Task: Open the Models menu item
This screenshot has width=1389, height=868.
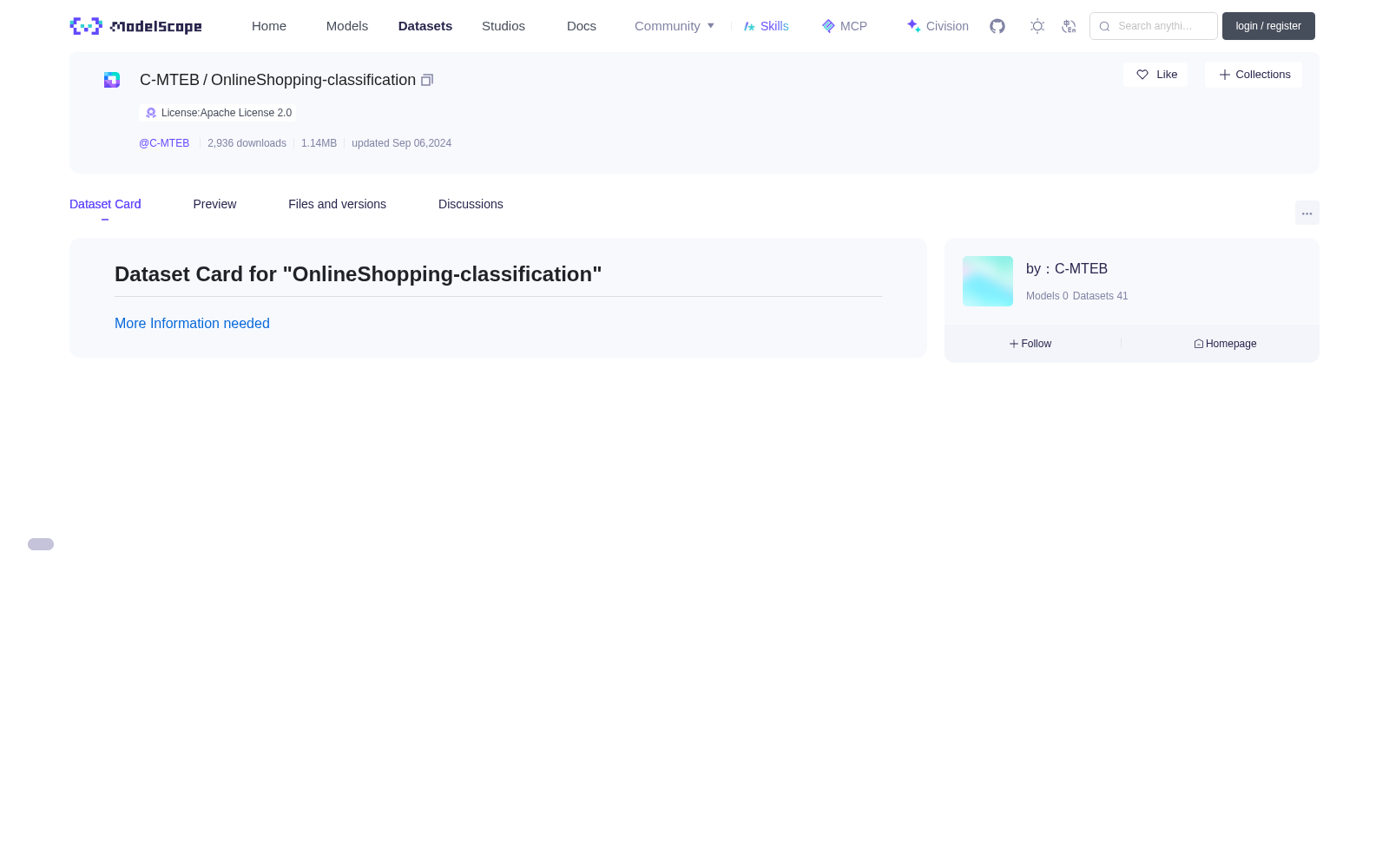Action: [x=347, y=26]
